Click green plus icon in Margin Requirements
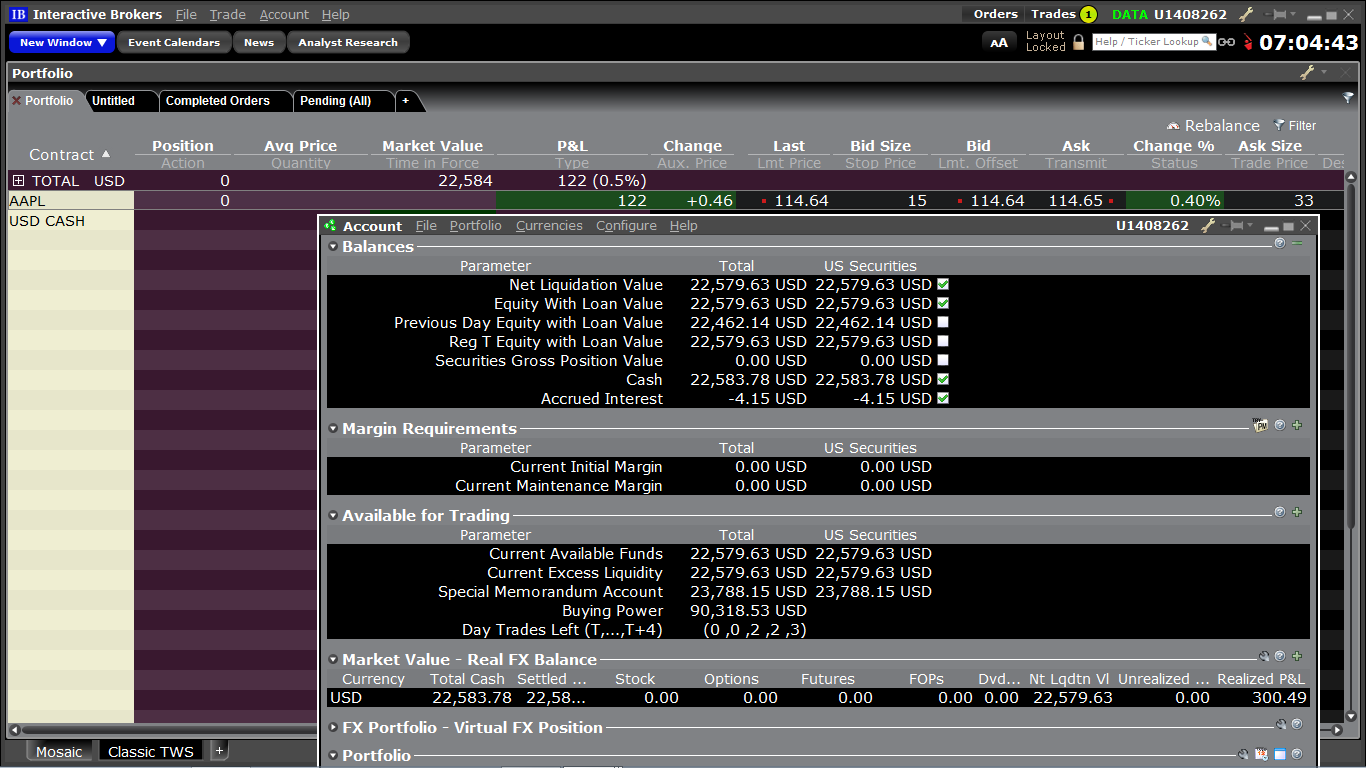Image resolution: width=1366 pixels, height=768 pixels. pos(1297,425)
